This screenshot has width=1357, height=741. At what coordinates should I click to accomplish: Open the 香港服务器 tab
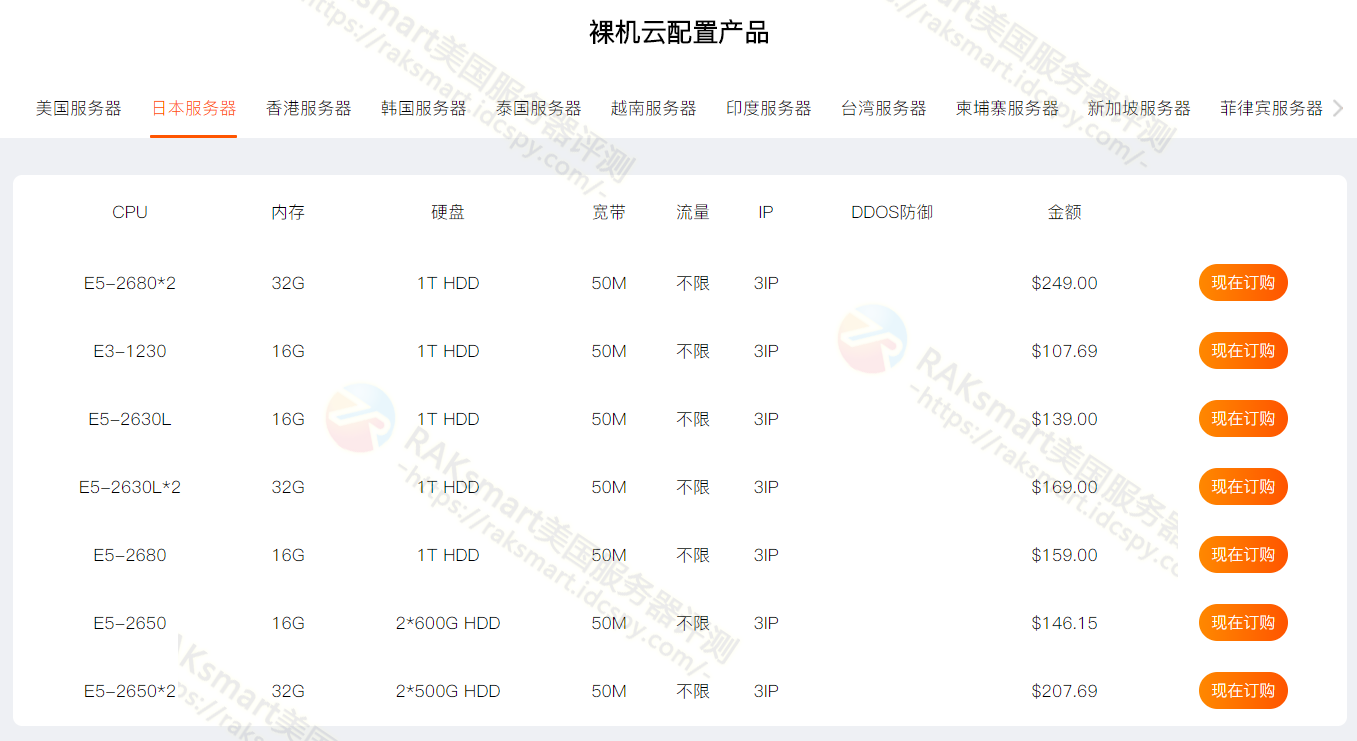(308, 108)
